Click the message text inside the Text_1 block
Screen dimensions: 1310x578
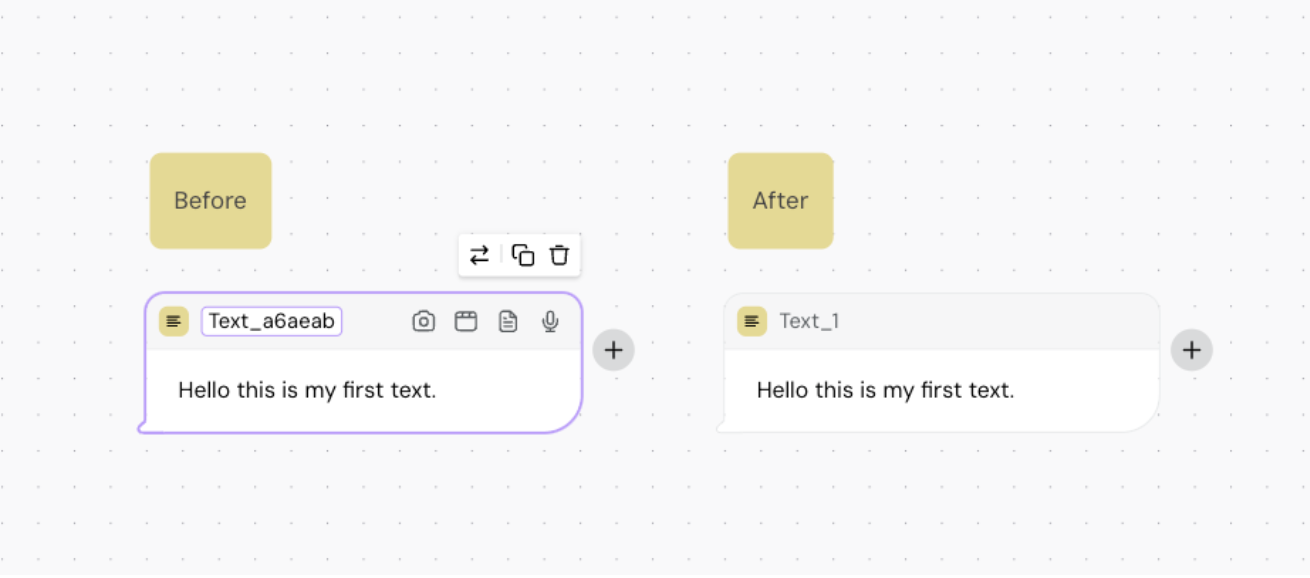pos(885,390)
